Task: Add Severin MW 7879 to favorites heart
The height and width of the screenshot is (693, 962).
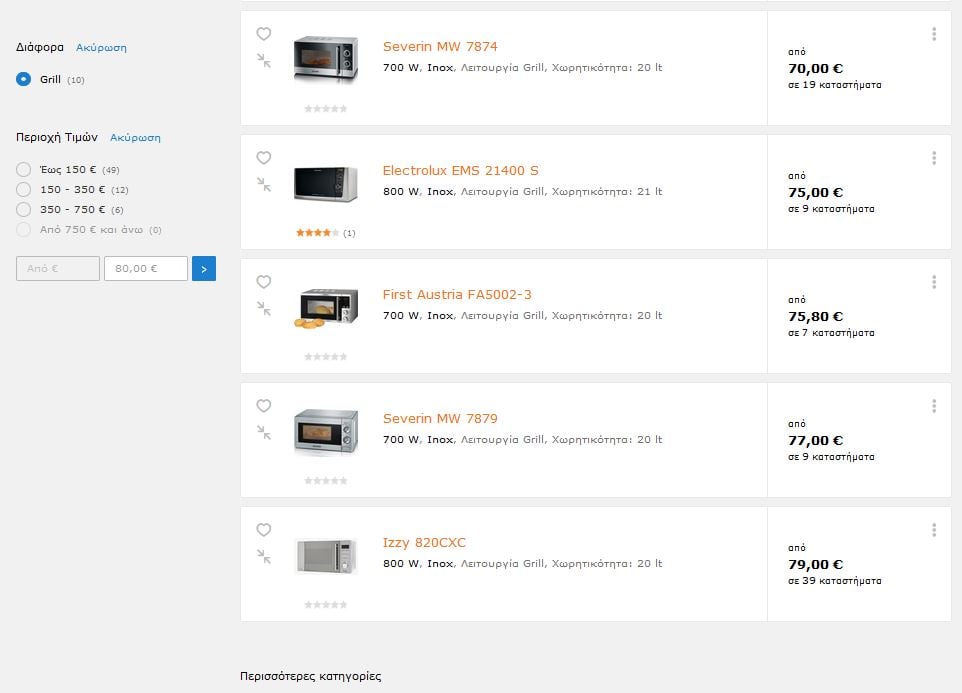Action: point(264,405)
